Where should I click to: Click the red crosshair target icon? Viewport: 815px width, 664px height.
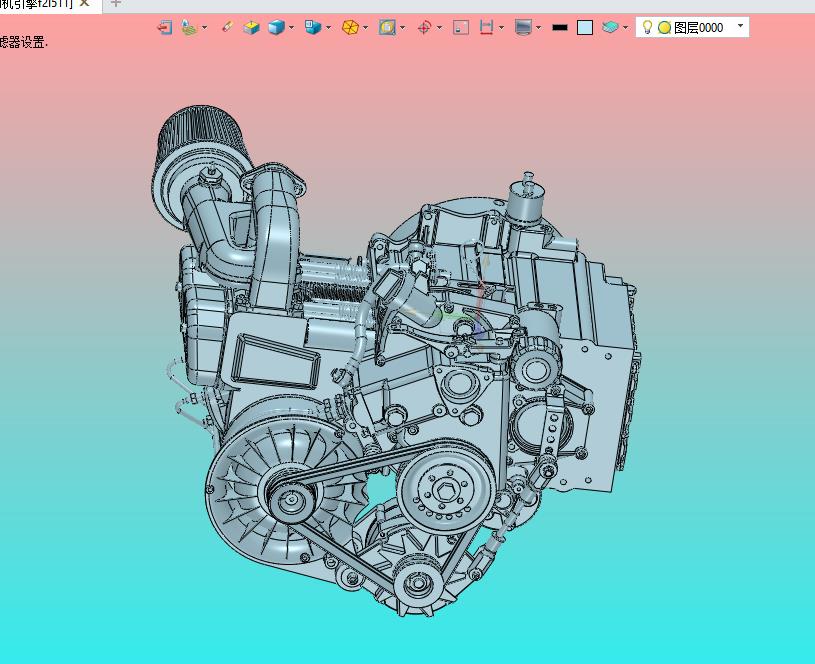coord(425,27)
